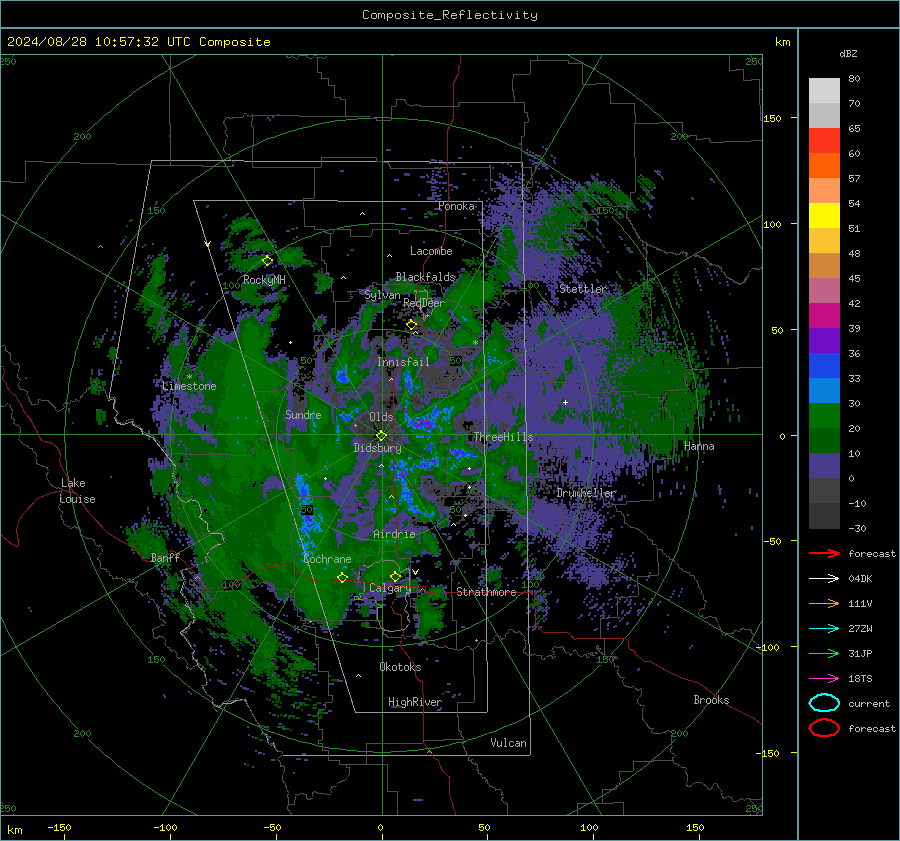Click the Sundre town label
The image size is (900, 841).
(x=303, y=415)
